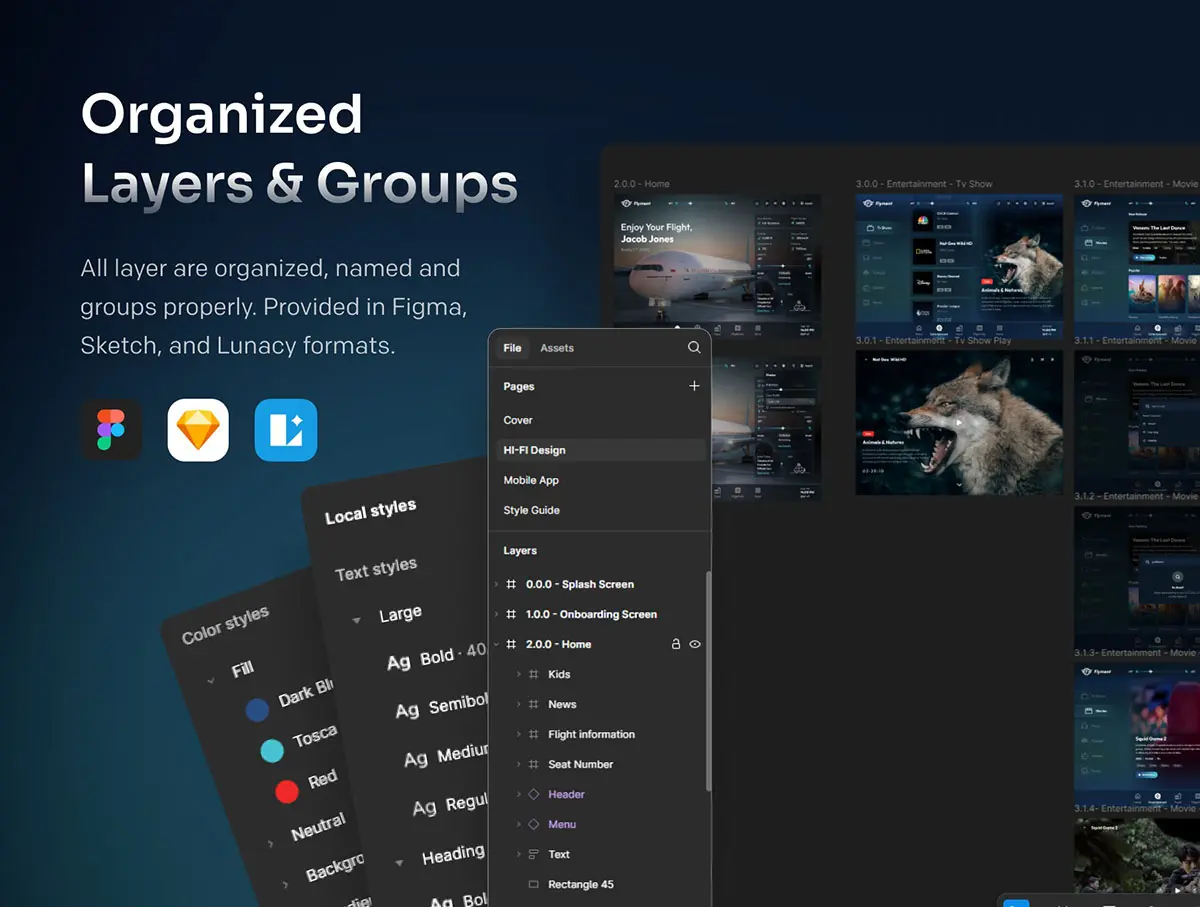Screen dimensions: 1200x907
Task: Click the lock icon on 2.0.0 - Home
Action: pos(675,645)
